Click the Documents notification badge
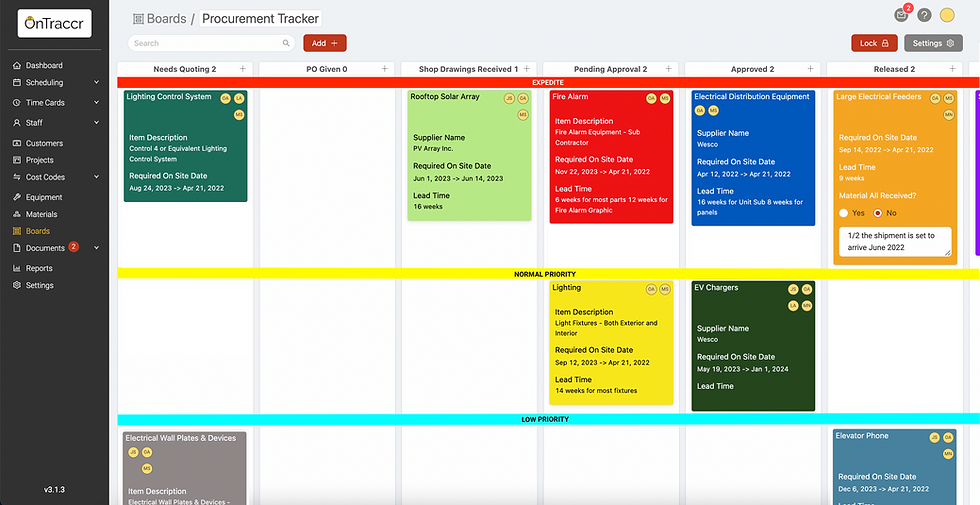 73,247
